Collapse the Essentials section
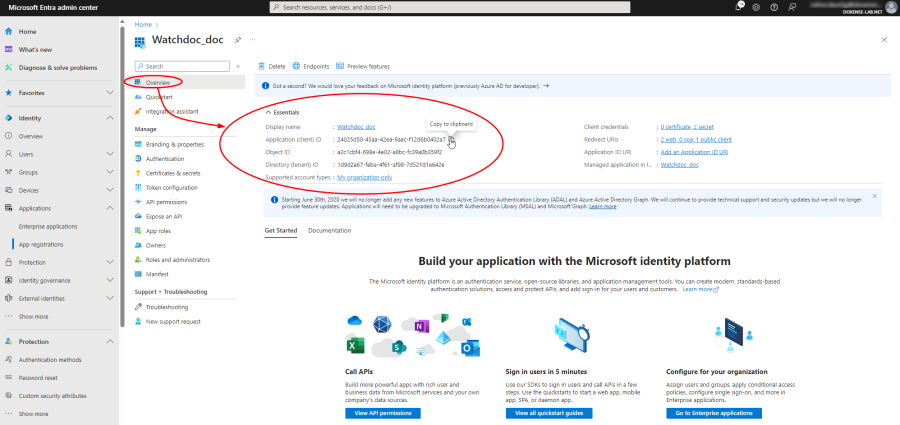Image resolution: width=900 pixels, height=425 pixels. pyautogui.click(x=268, y=113)
